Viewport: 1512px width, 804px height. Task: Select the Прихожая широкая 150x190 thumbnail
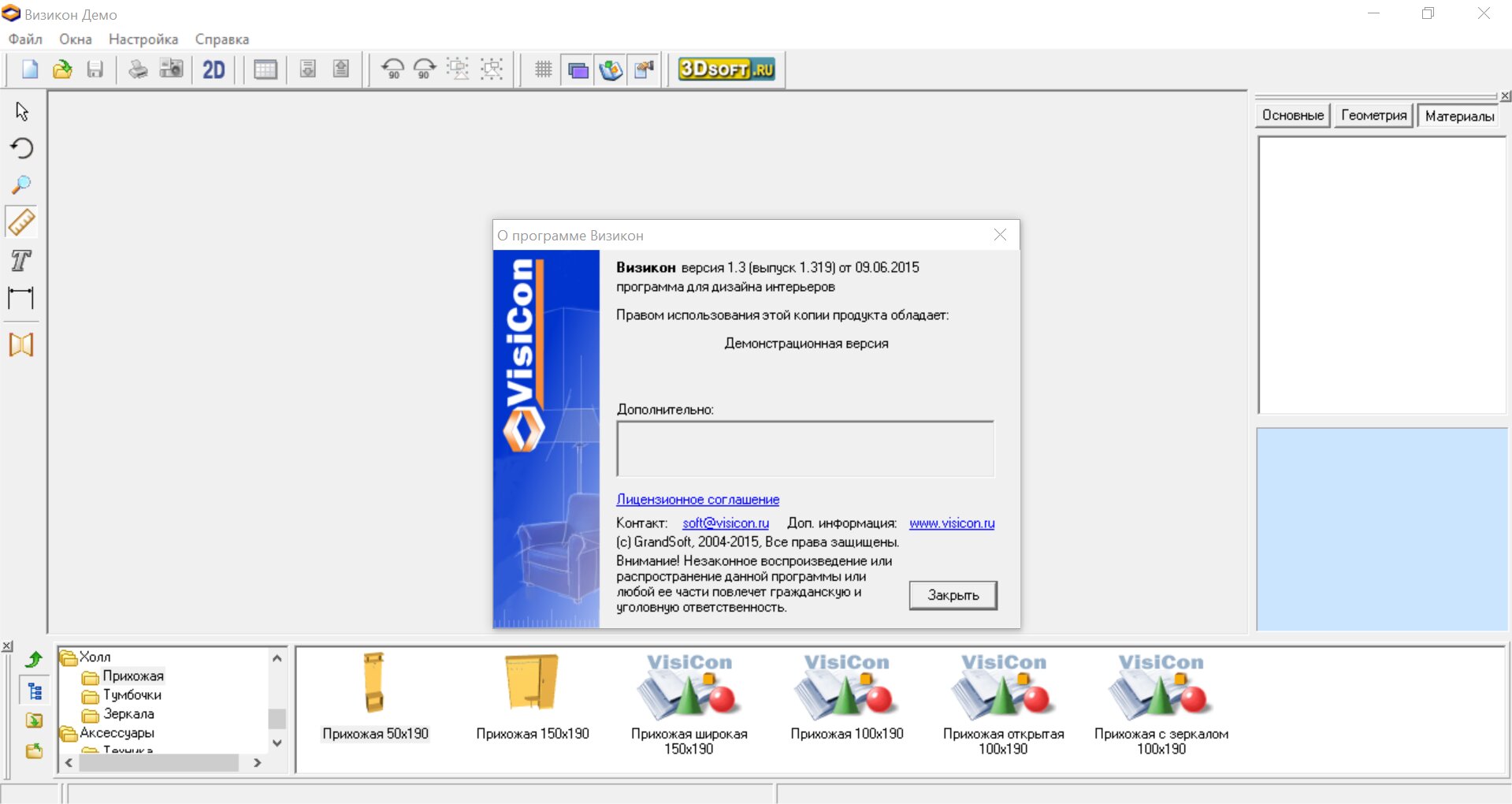click(689, 704)
